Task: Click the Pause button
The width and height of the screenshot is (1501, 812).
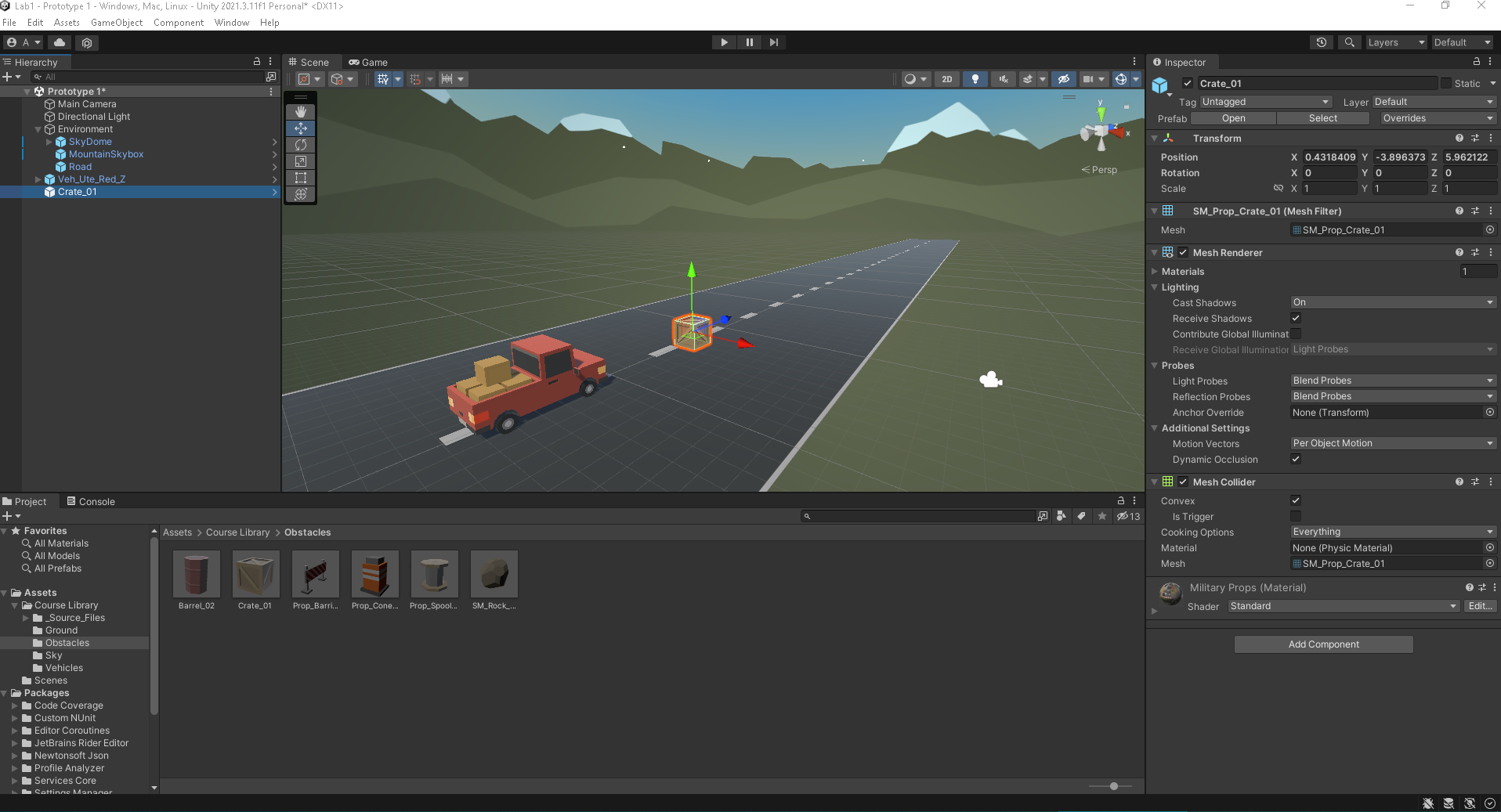Action: point(749,42)
